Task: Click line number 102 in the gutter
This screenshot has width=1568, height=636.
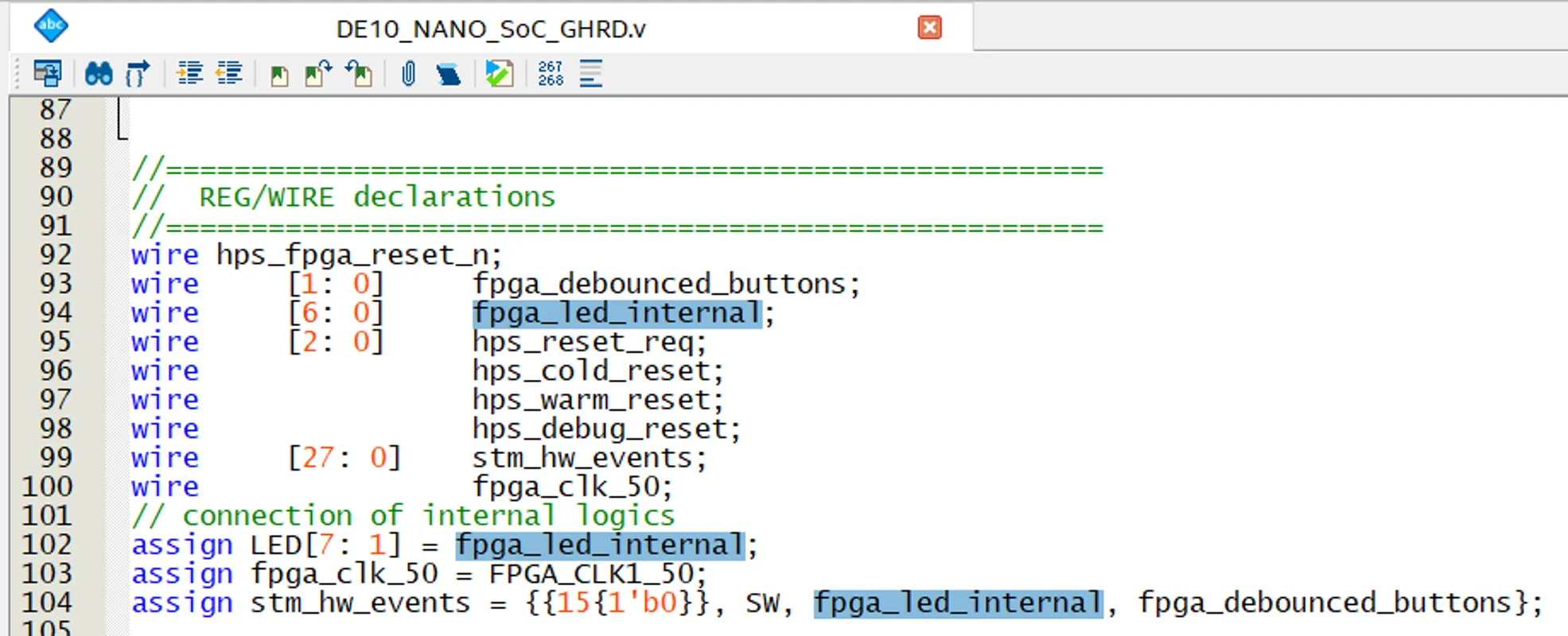Action: click(47, 545)
